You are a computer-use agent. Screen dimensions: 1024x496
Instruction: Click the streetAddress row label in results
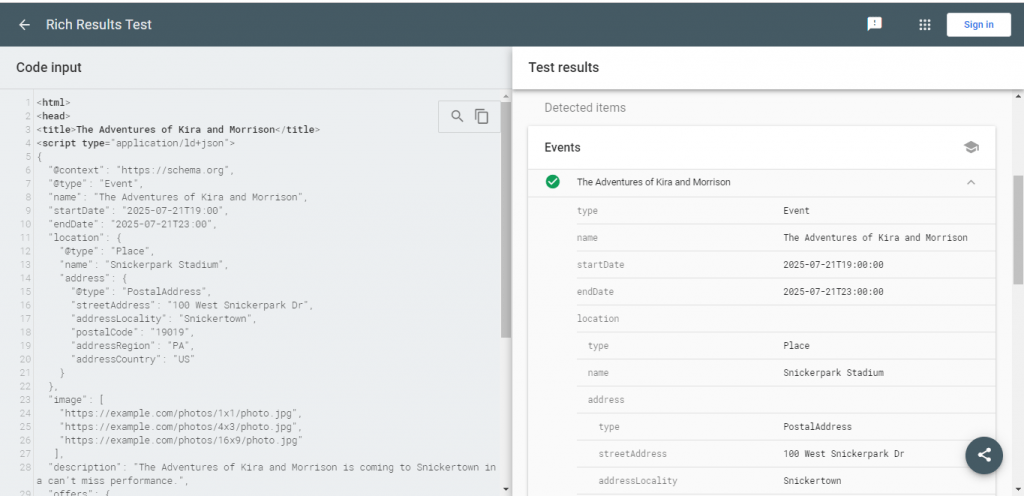pyautogui.click(x=633, y=454)
